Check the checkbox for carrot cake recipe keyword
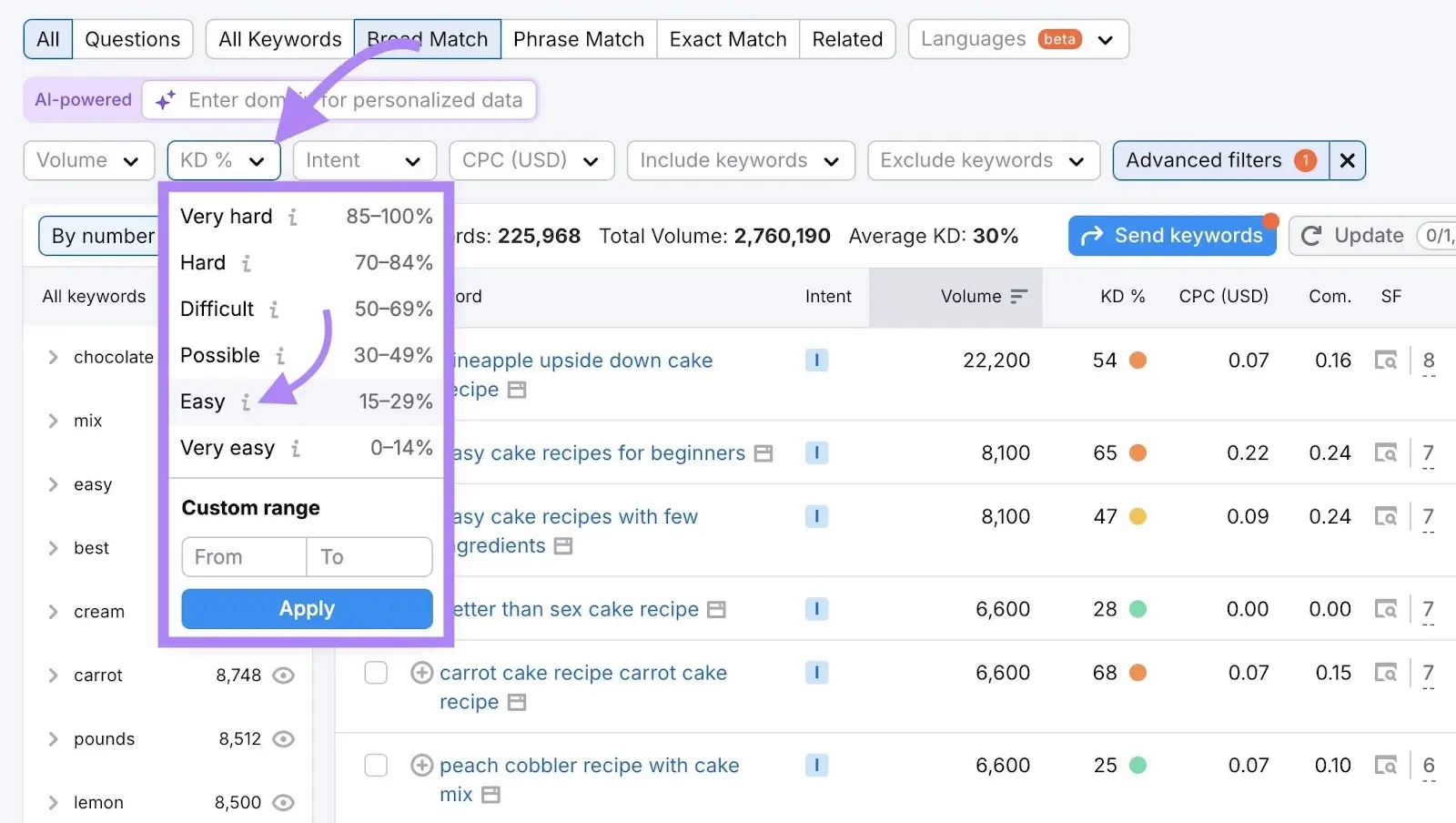Image resolution: width=1456 pixels, height=823 pixels. click(375, 673)
